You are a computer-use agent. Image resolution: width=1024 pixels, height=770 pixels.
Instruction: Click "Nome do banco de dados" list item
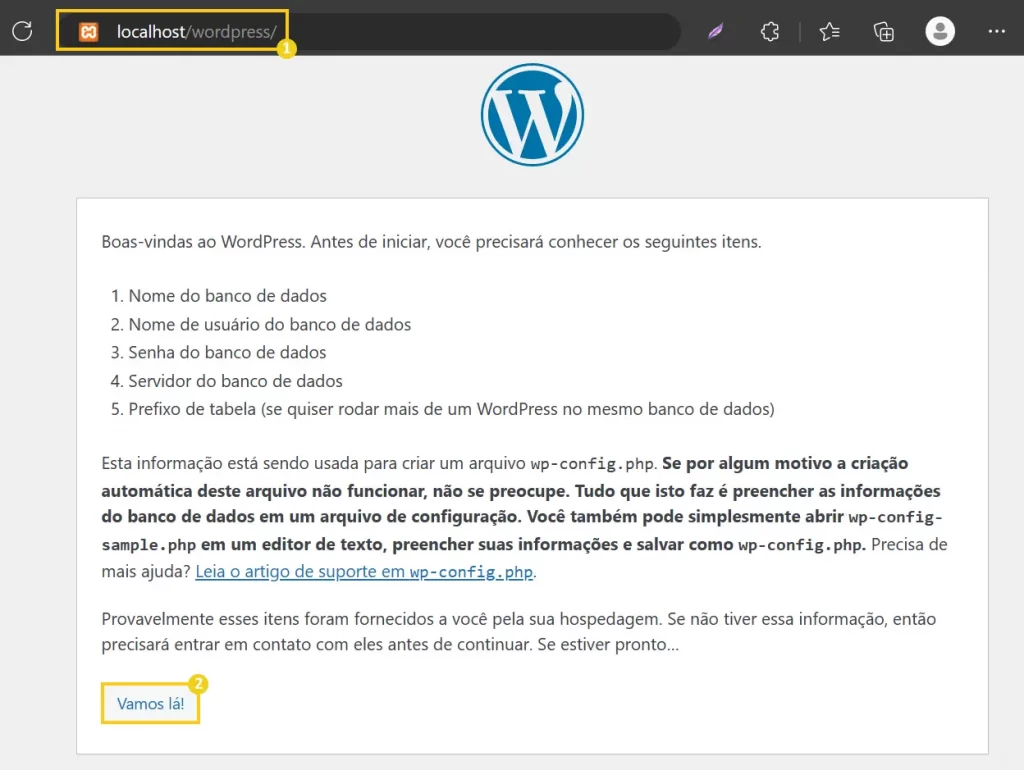pos(227,296)
